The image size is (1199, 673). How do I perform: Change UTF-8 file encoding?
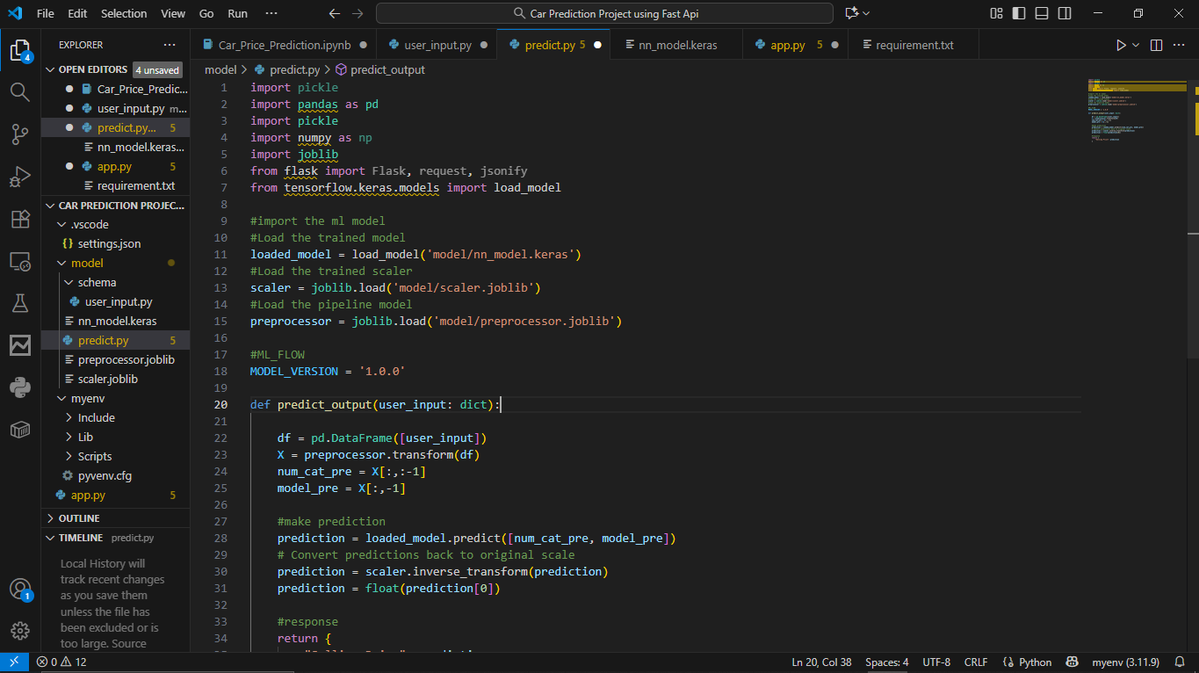coord(936,662)
